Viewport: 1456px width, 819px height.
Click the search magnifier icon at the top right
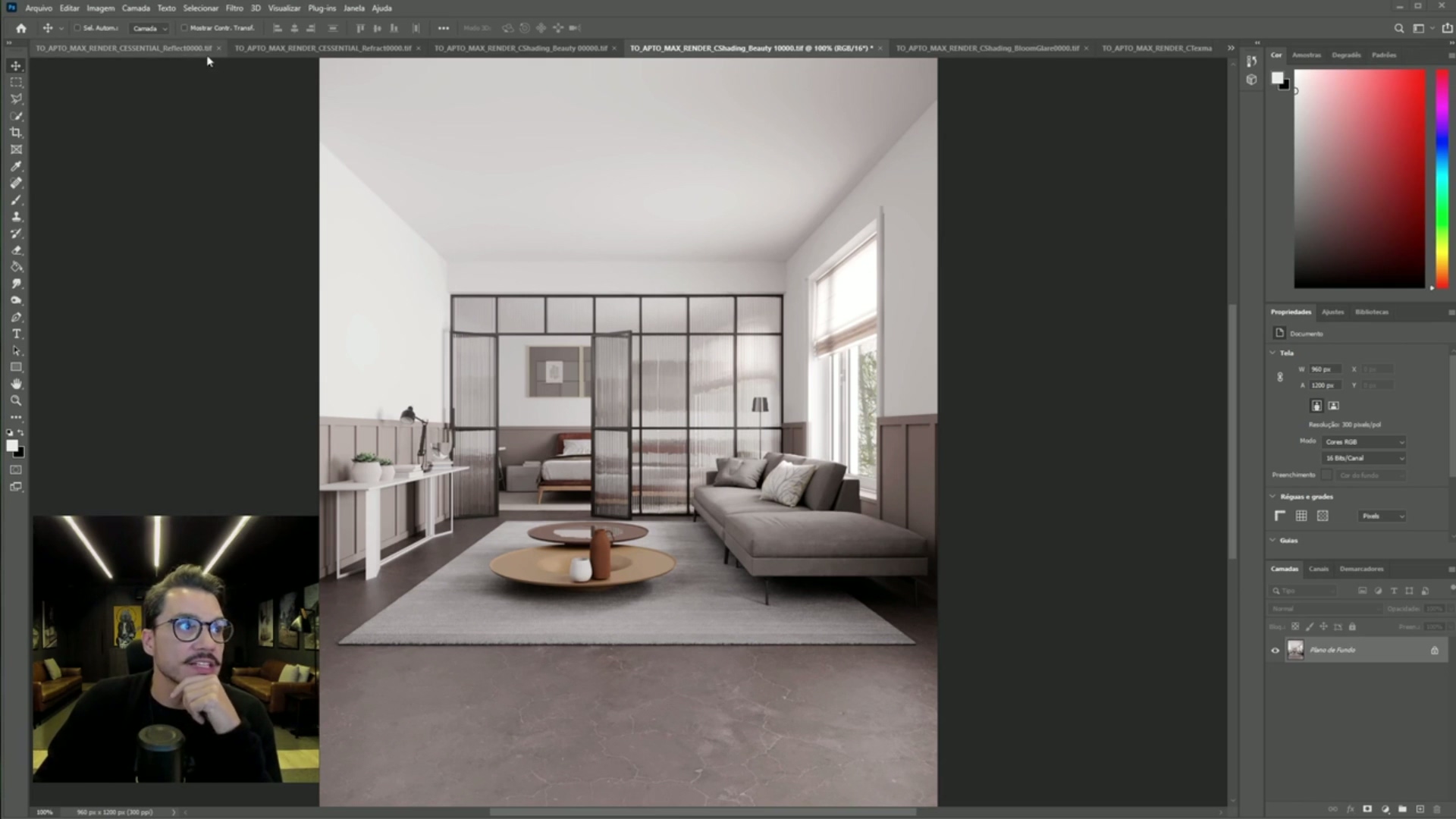1399,28
